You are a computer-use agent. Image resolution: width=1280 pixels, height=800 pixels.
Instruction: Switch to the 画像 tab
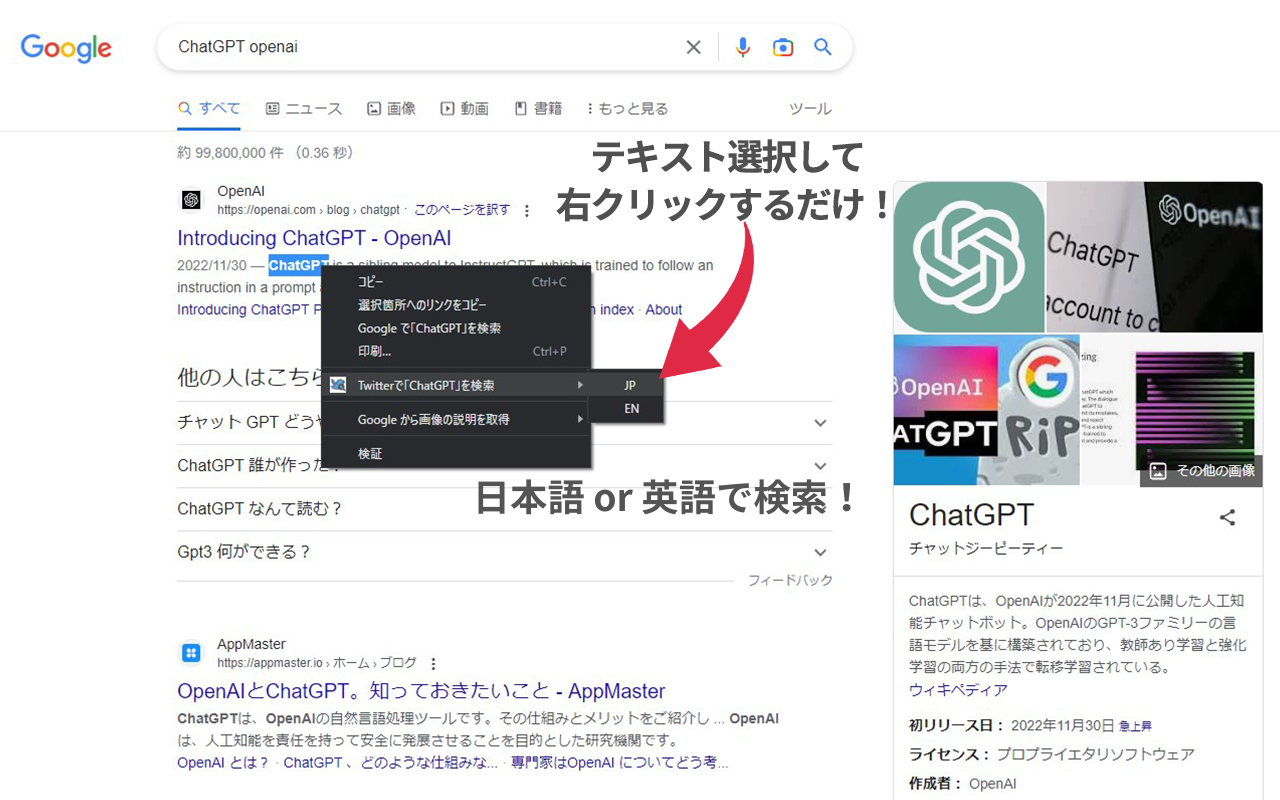[x=391, y=108]
